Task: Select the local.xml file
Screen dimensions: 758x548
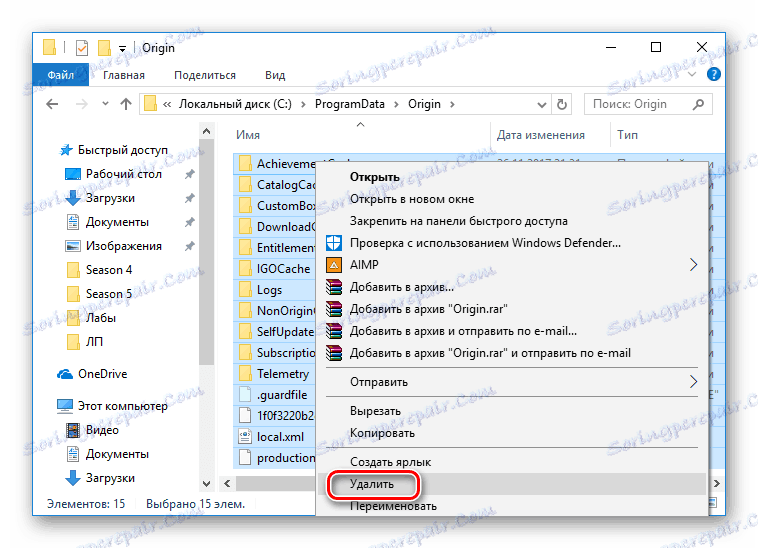Action: pyautogui.click(x=275, y=437)
